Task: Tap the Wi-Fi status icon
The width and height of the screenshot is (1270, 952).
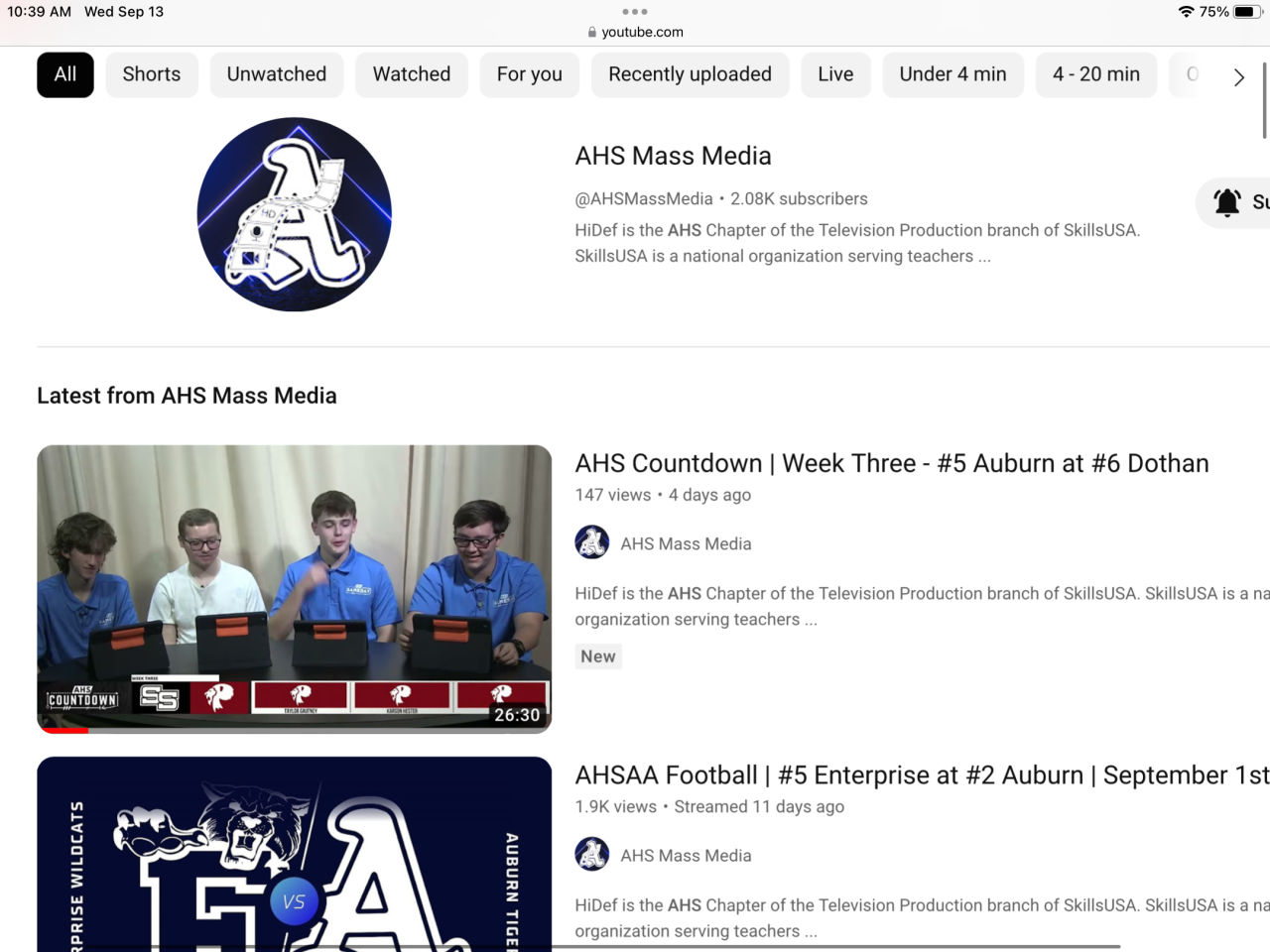Action: point(1186,12)
